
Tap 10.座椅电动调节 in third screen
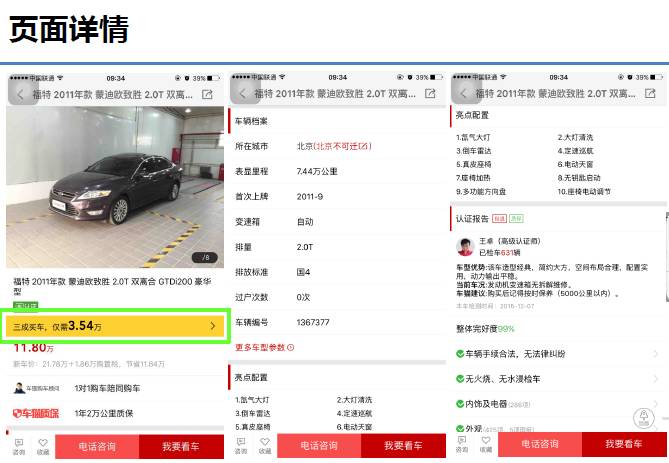(x=584, y=192)
